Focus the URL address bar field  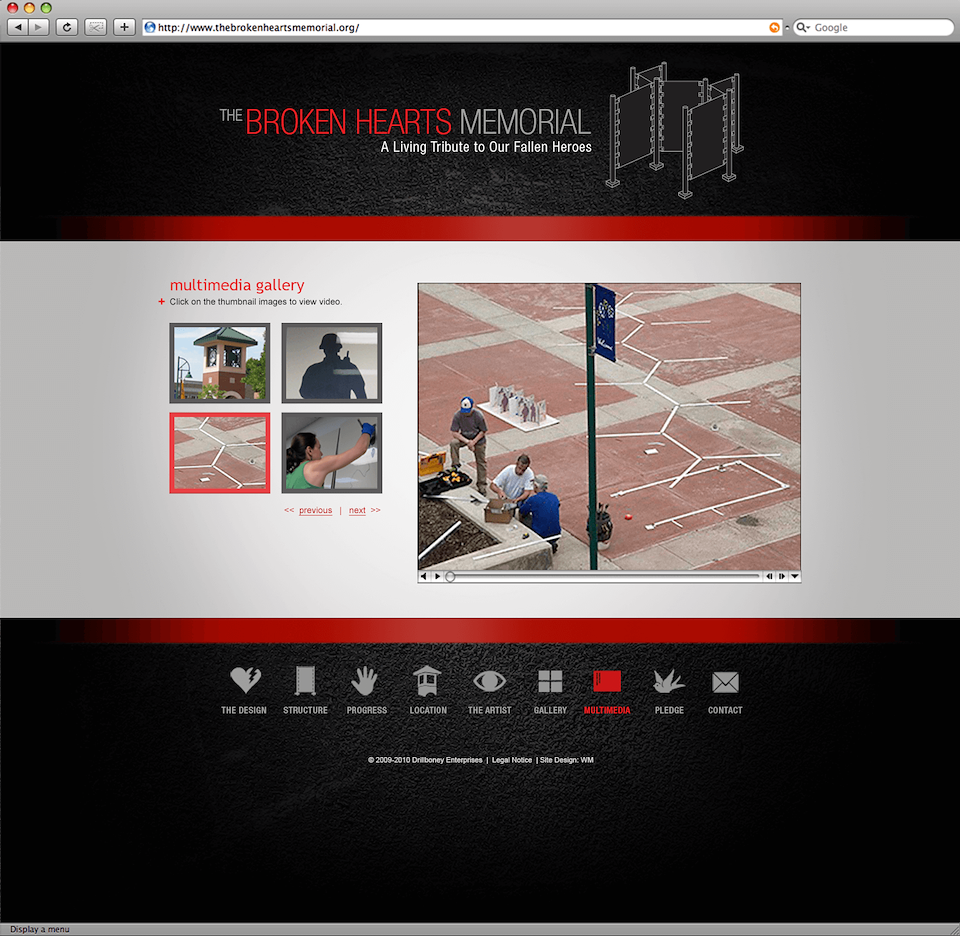pyautogui.click(x=462, y=28)
